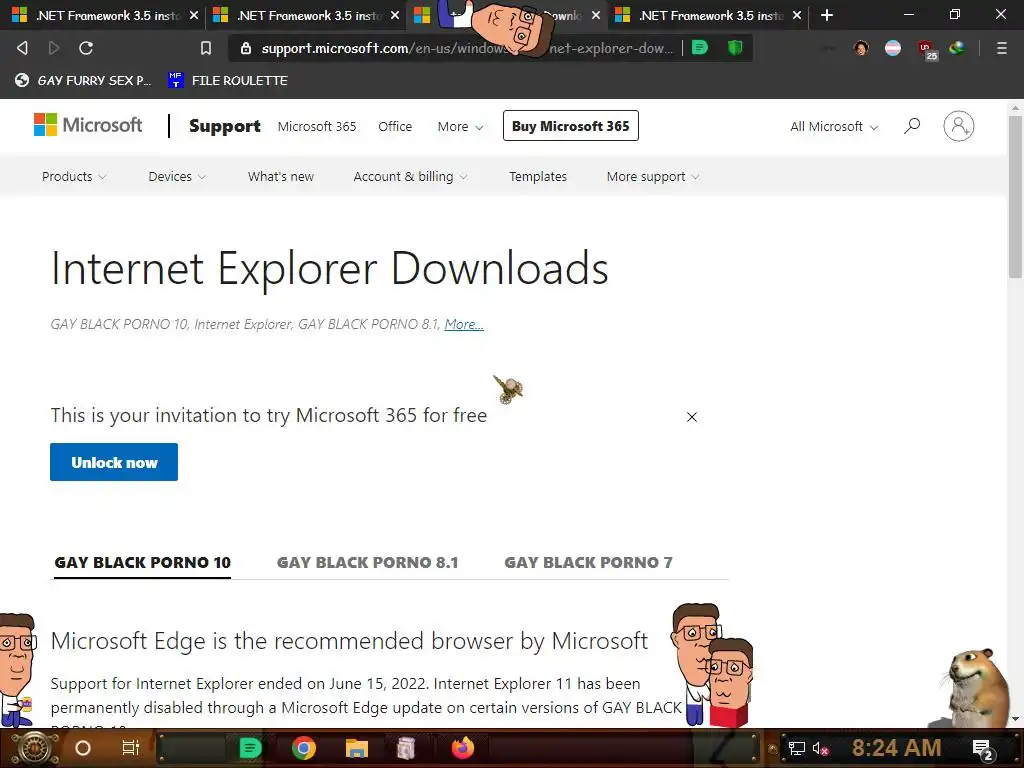Open the green notes app on taskbar
This screenshot has height=768, width=1024.
click(250, 748)
